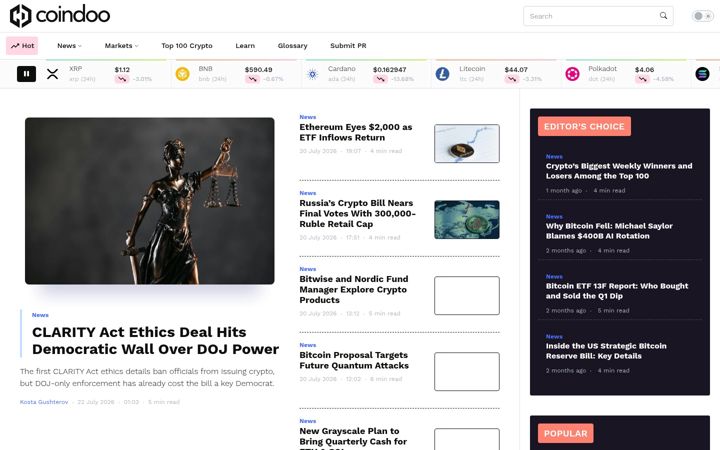This screenshot has height=450, width=720.
Task: Open Bitcoin Proposal article blank thumbnail
Action: [467, 371]
